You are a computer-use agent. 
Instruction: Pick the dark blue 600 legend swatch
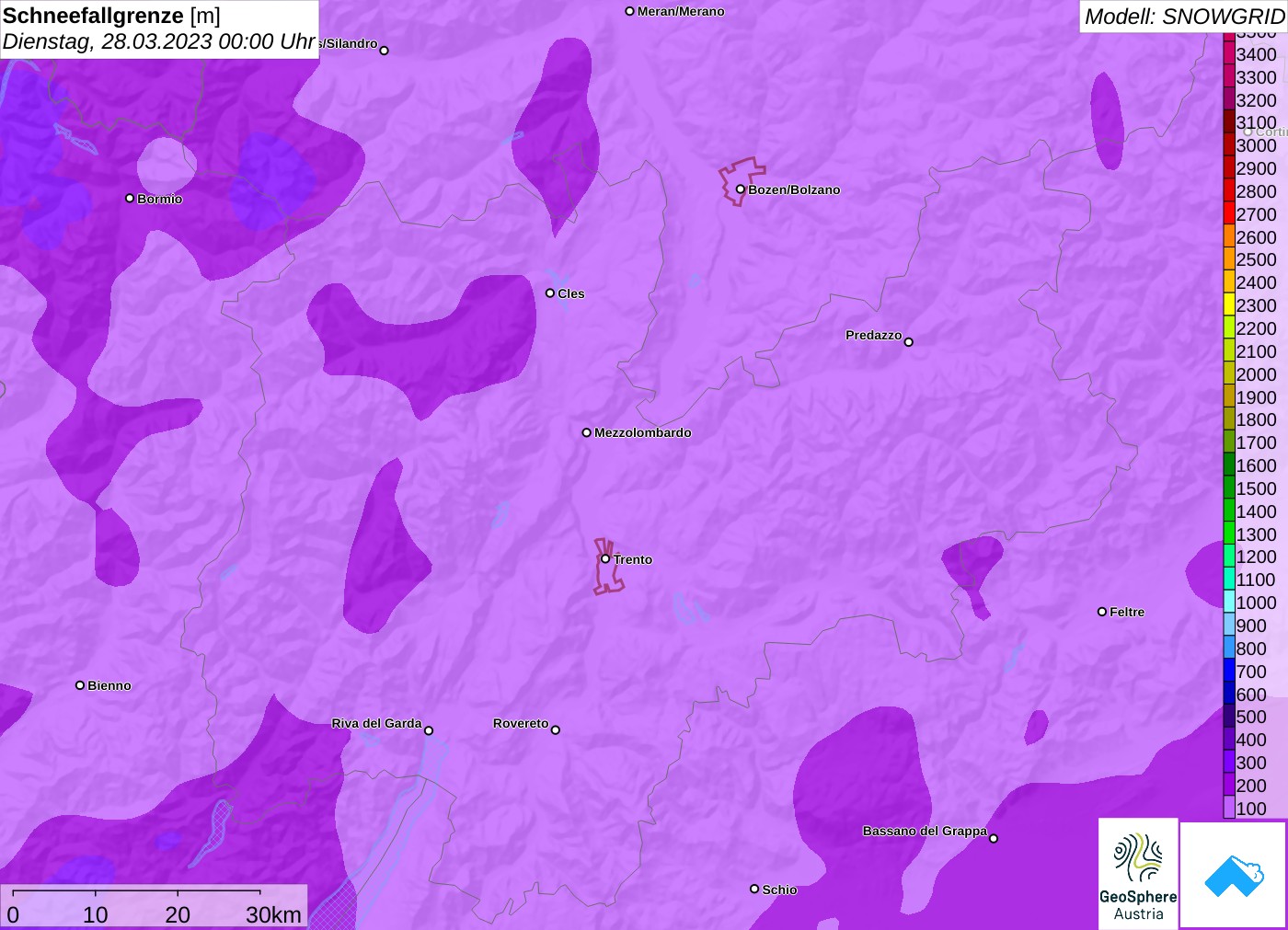pos(1229,693)
